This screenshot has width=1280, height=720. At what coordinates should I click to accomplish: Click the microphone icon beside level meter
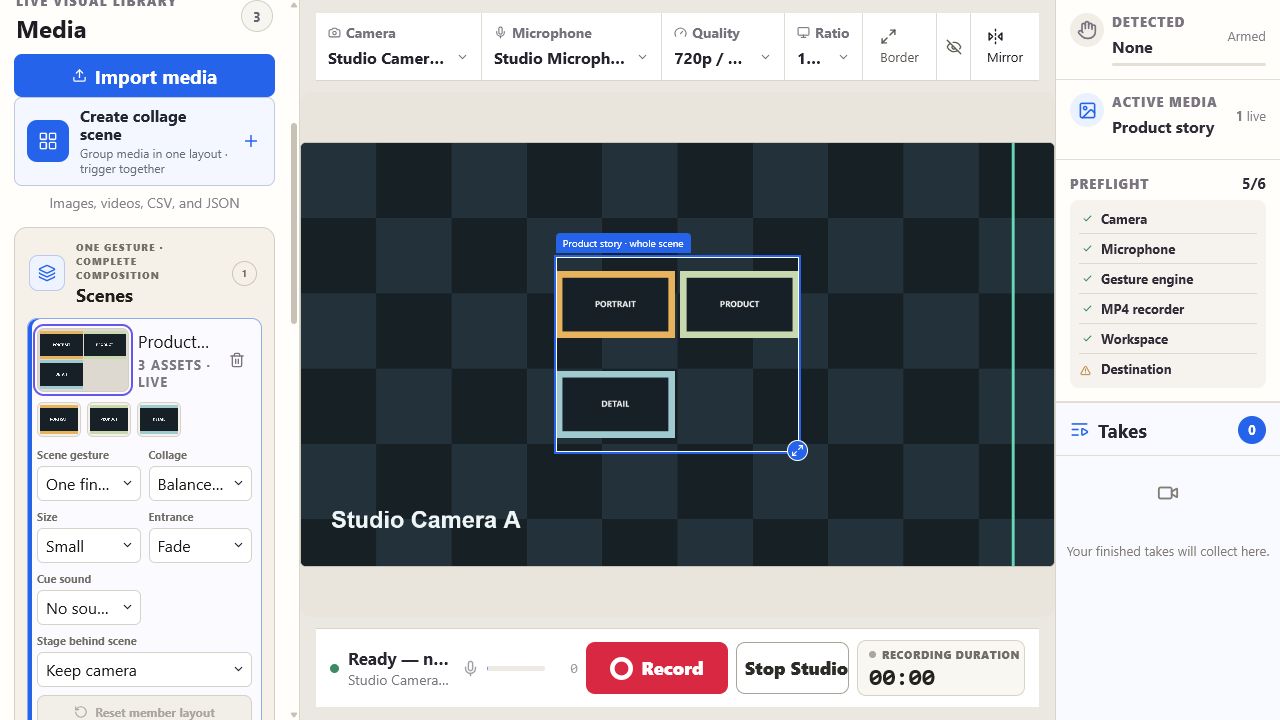[x=470, y=668]
